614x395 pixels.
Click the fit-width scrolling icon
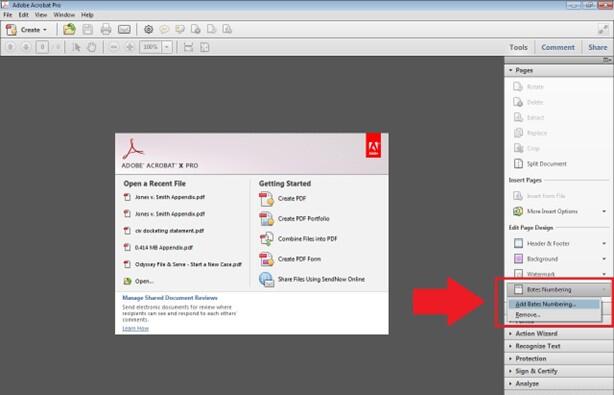point(188,47)
